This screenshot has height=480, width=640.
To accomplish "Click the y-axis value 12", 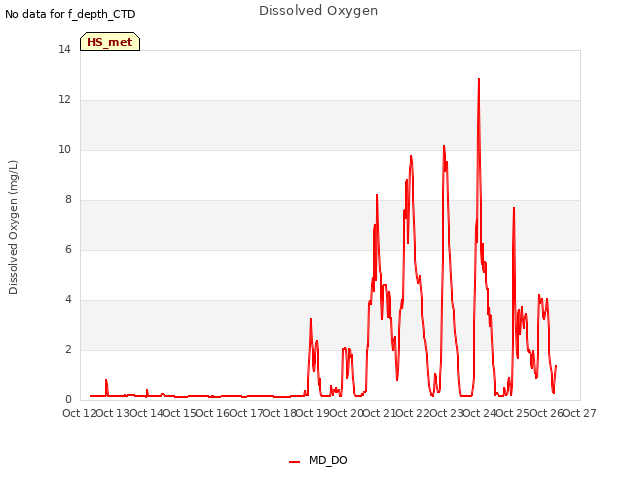I will [64, 99].
